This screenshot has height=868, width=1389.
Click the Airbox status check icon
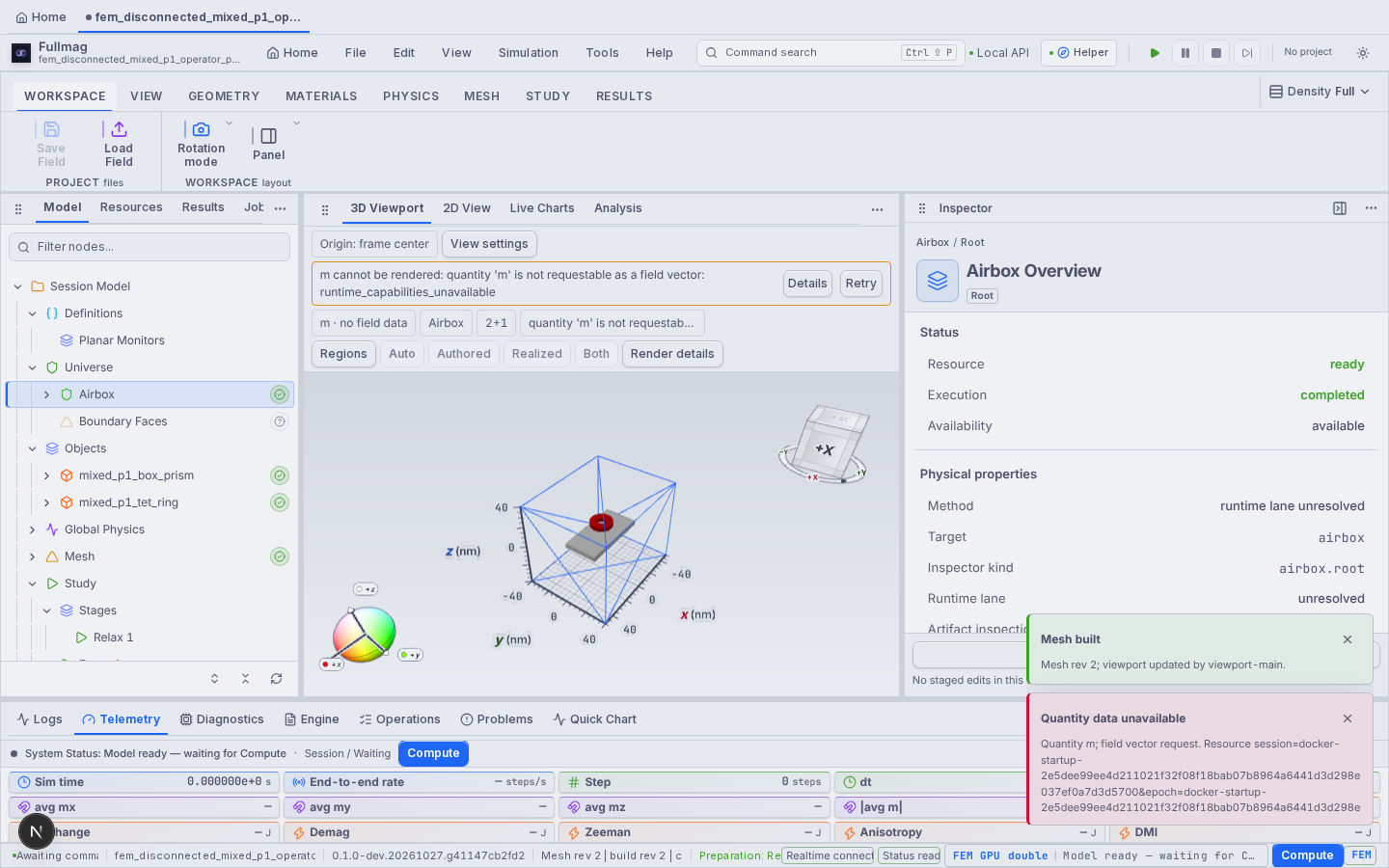coord(280,394)
